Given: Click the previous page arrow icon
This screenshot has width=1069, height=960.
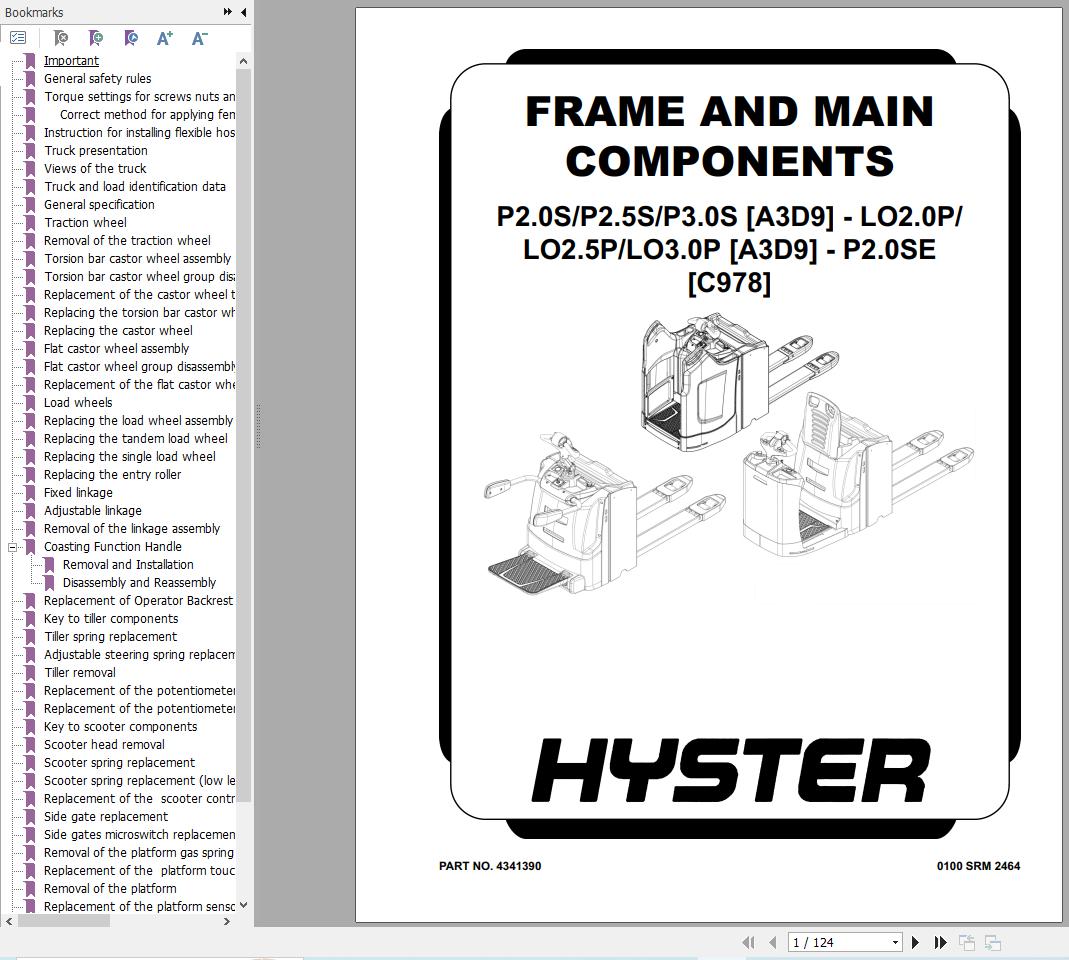Looking at the screenshot, I should click(772, 942).
